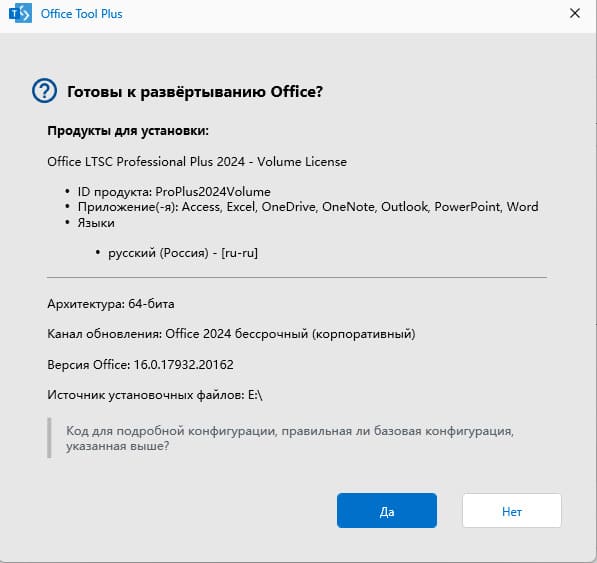Select the русский (Россия) [ru-ru] language entry
The width and height of the screenshot is (597, 563).
point(183,253)
